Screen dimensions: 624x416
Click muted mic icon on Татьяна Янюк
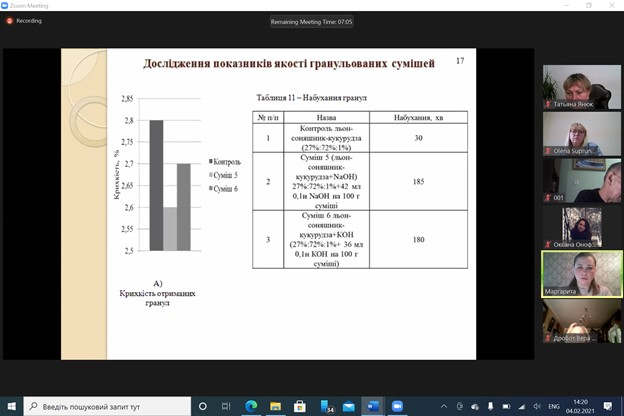tap(548, 104)
